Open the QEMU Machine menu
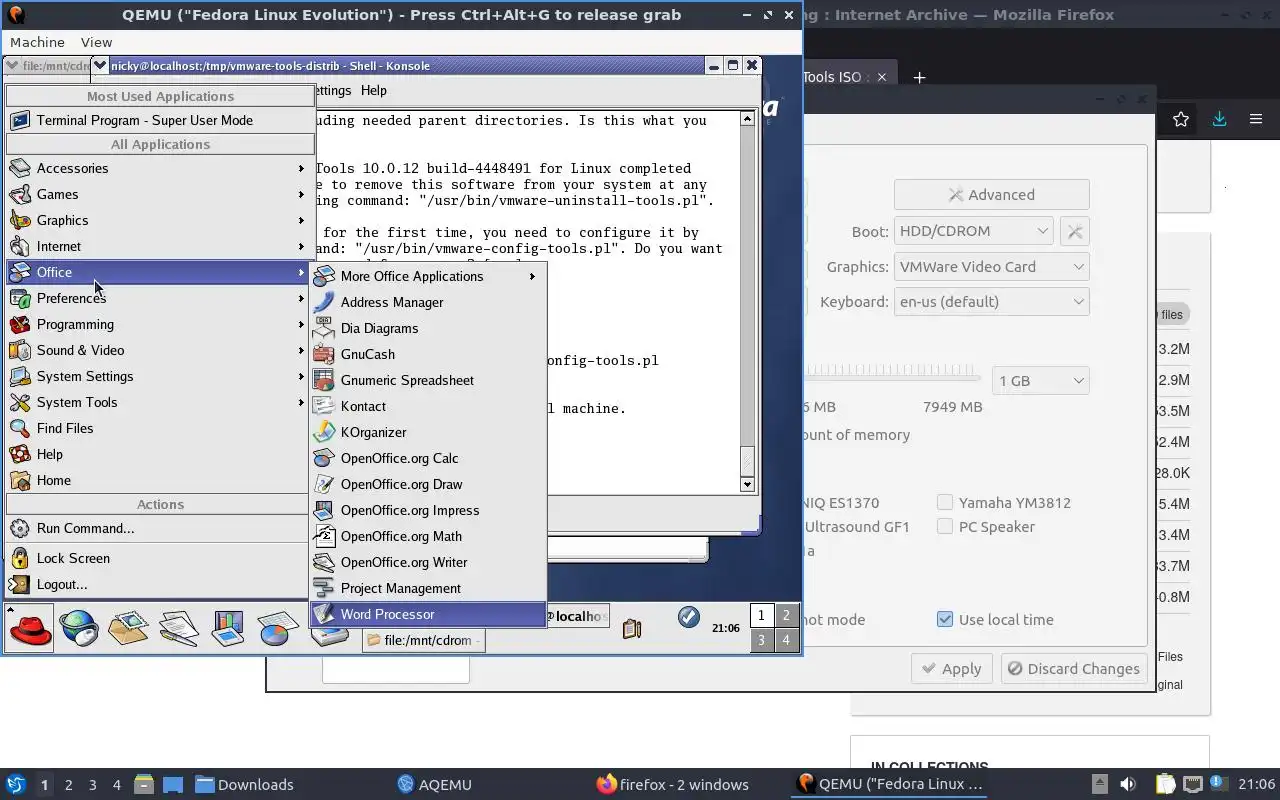 pos(37,42)
